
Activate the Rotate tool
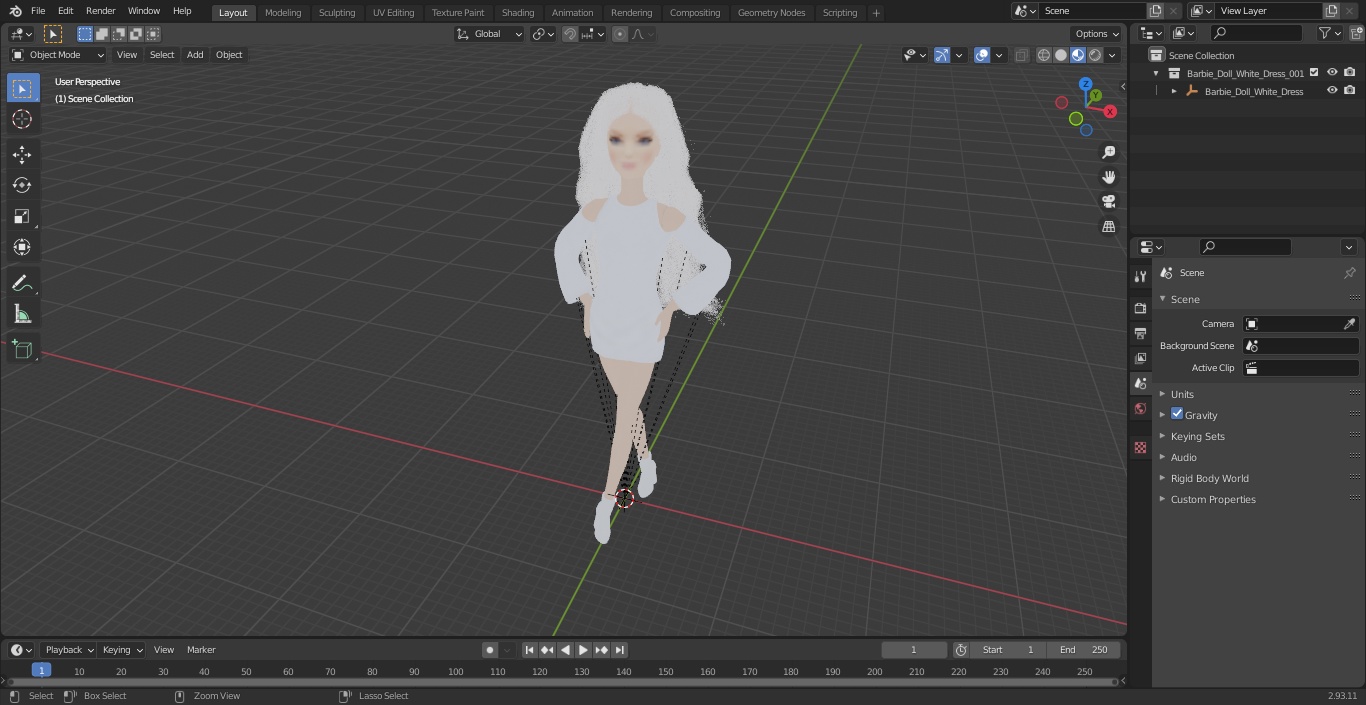click(x=22, y=185)
